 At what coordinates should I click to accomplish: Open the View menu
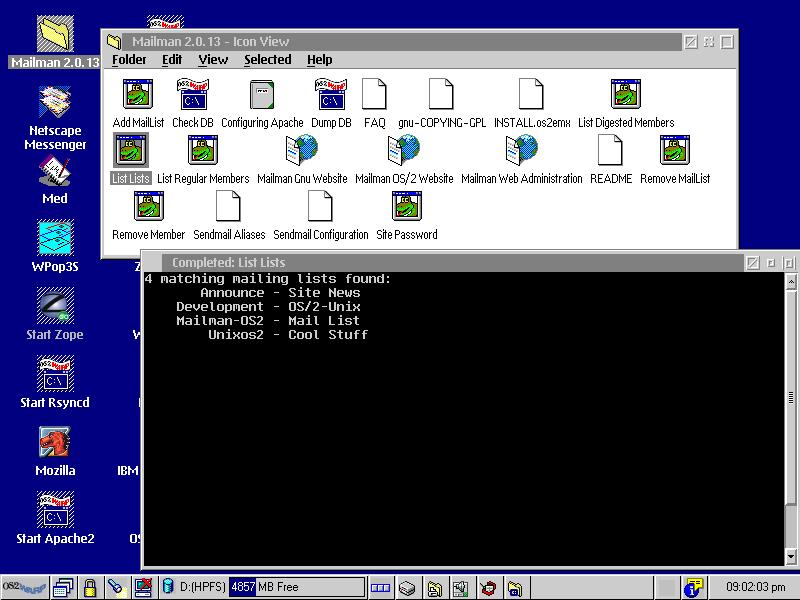pyautogui.click(x=213, y=60)
